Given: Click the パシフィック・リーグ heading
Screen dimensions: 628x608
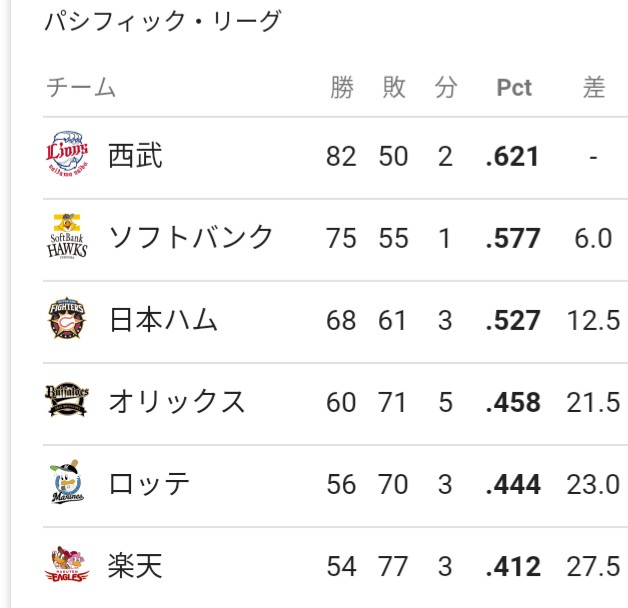Looking at the screenshot, I should click(x=163, y=21).
